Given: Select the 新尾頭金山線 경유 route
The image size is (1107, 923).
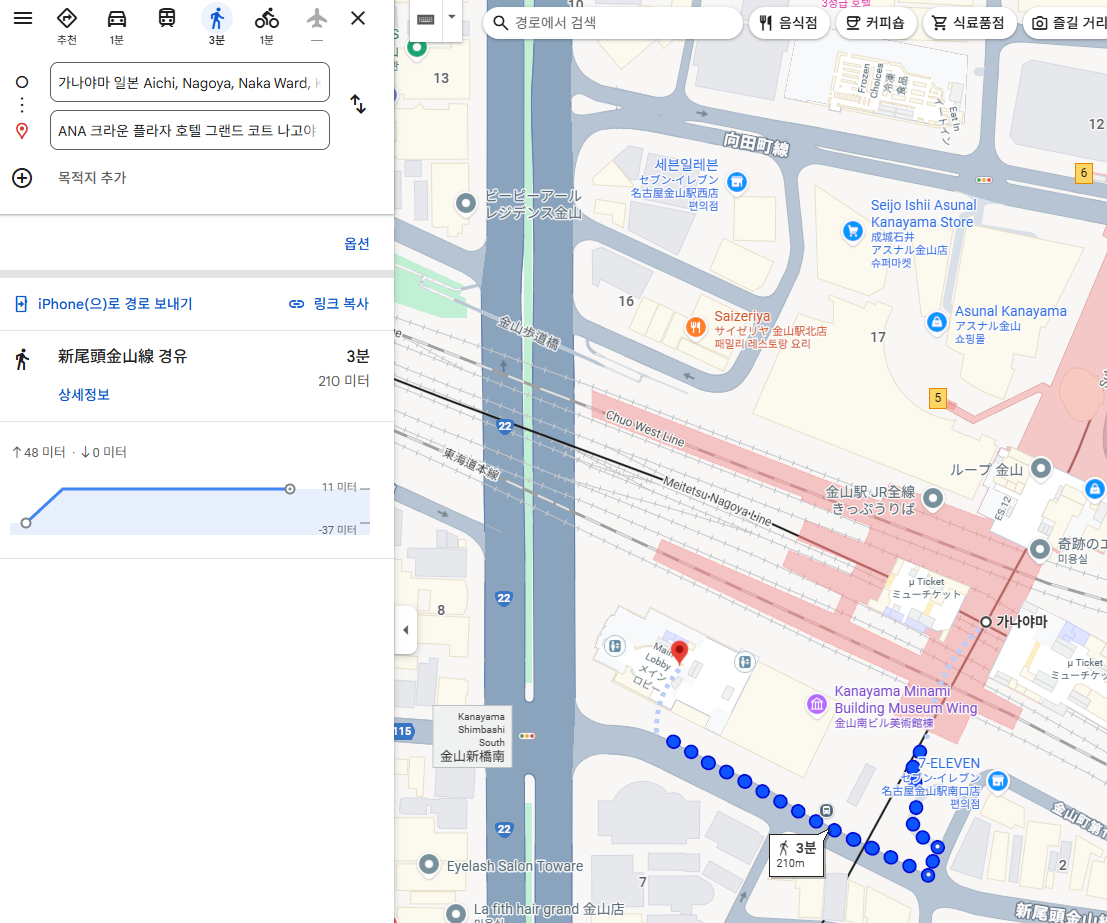Looking at the screenshot, I should click(197, 375).
